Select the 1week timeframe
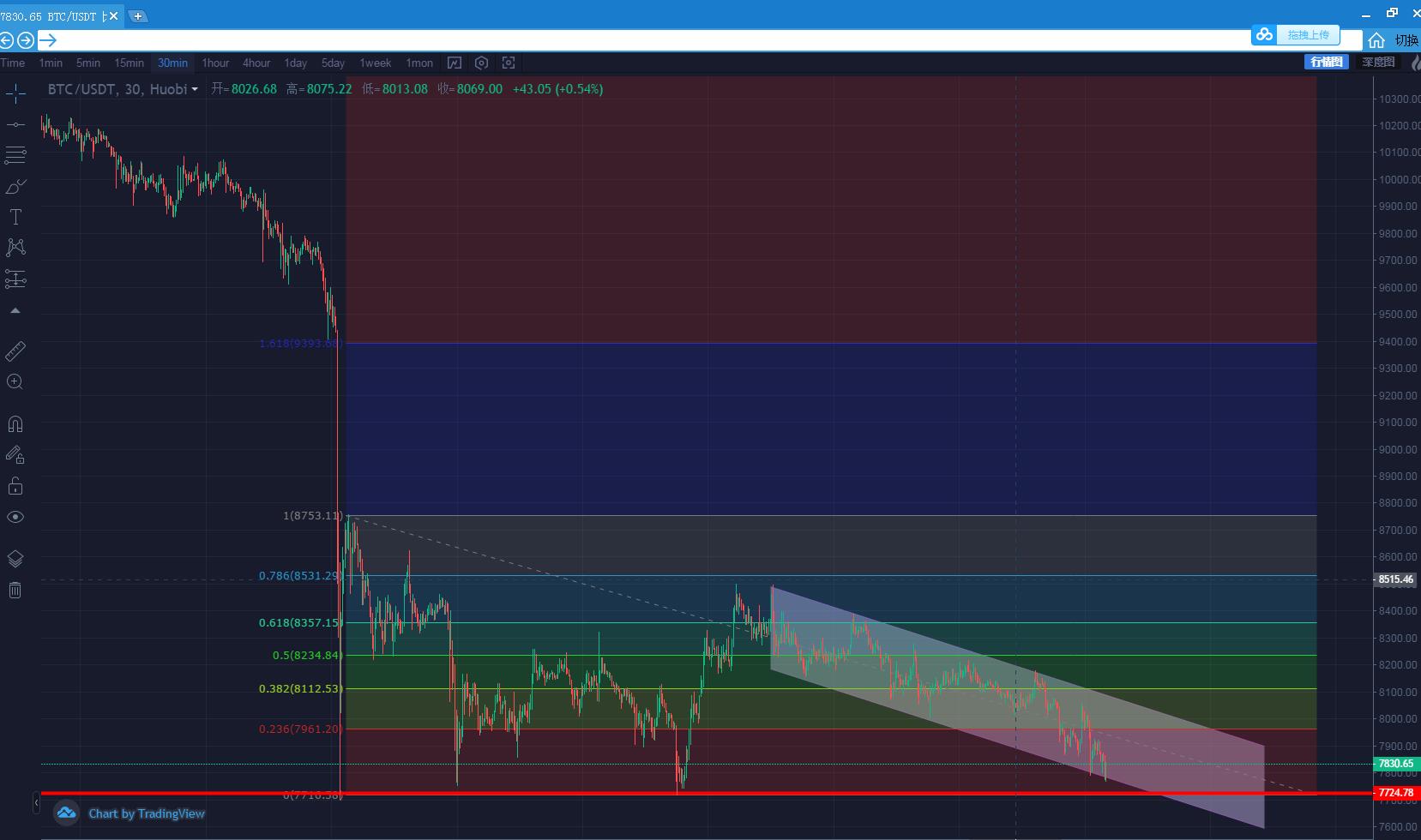This screenshot has height=840, width=1421. click(375, 63)
